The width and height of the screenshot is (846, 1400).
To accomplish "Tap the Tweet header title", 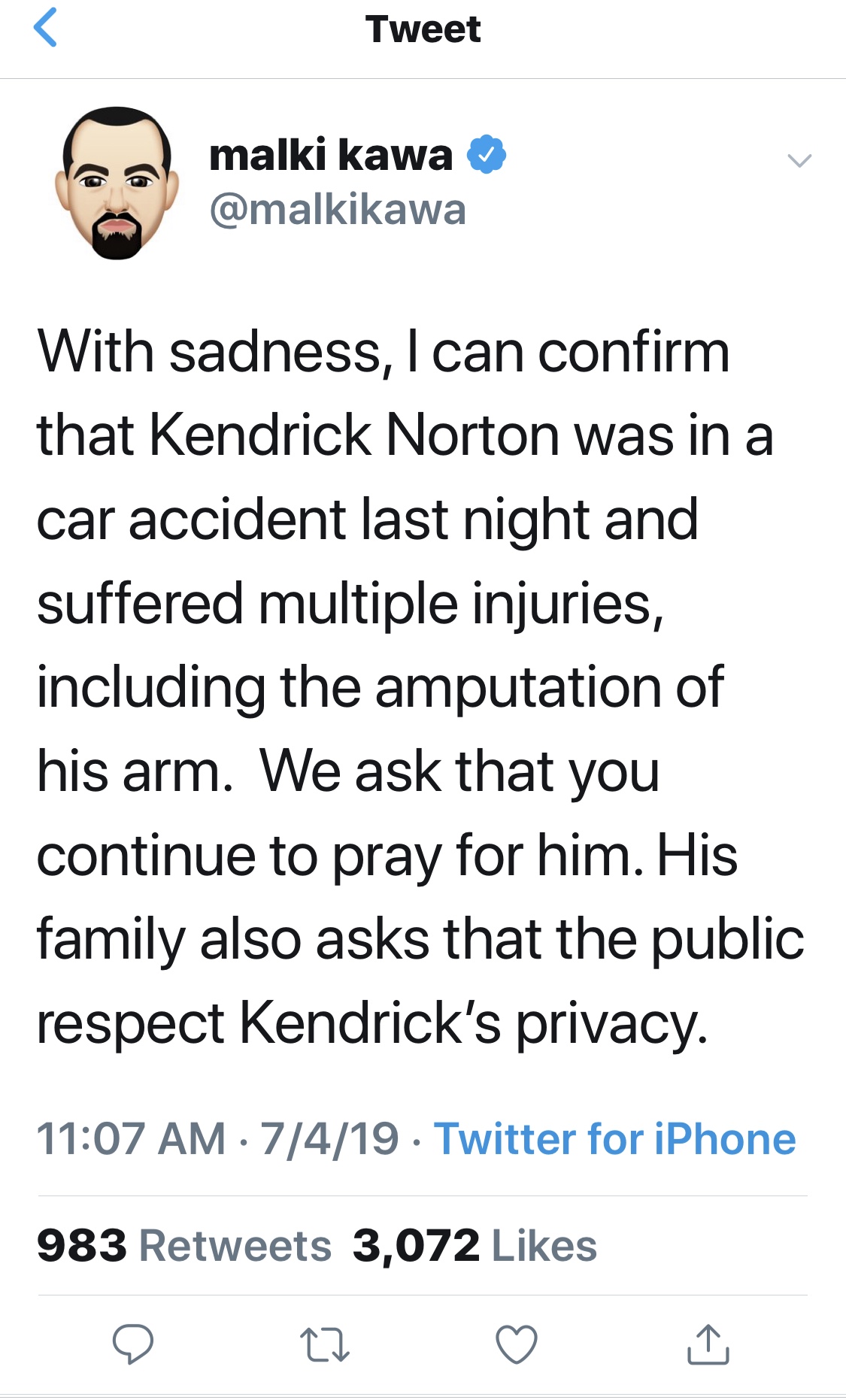I will tap(423, 29).
